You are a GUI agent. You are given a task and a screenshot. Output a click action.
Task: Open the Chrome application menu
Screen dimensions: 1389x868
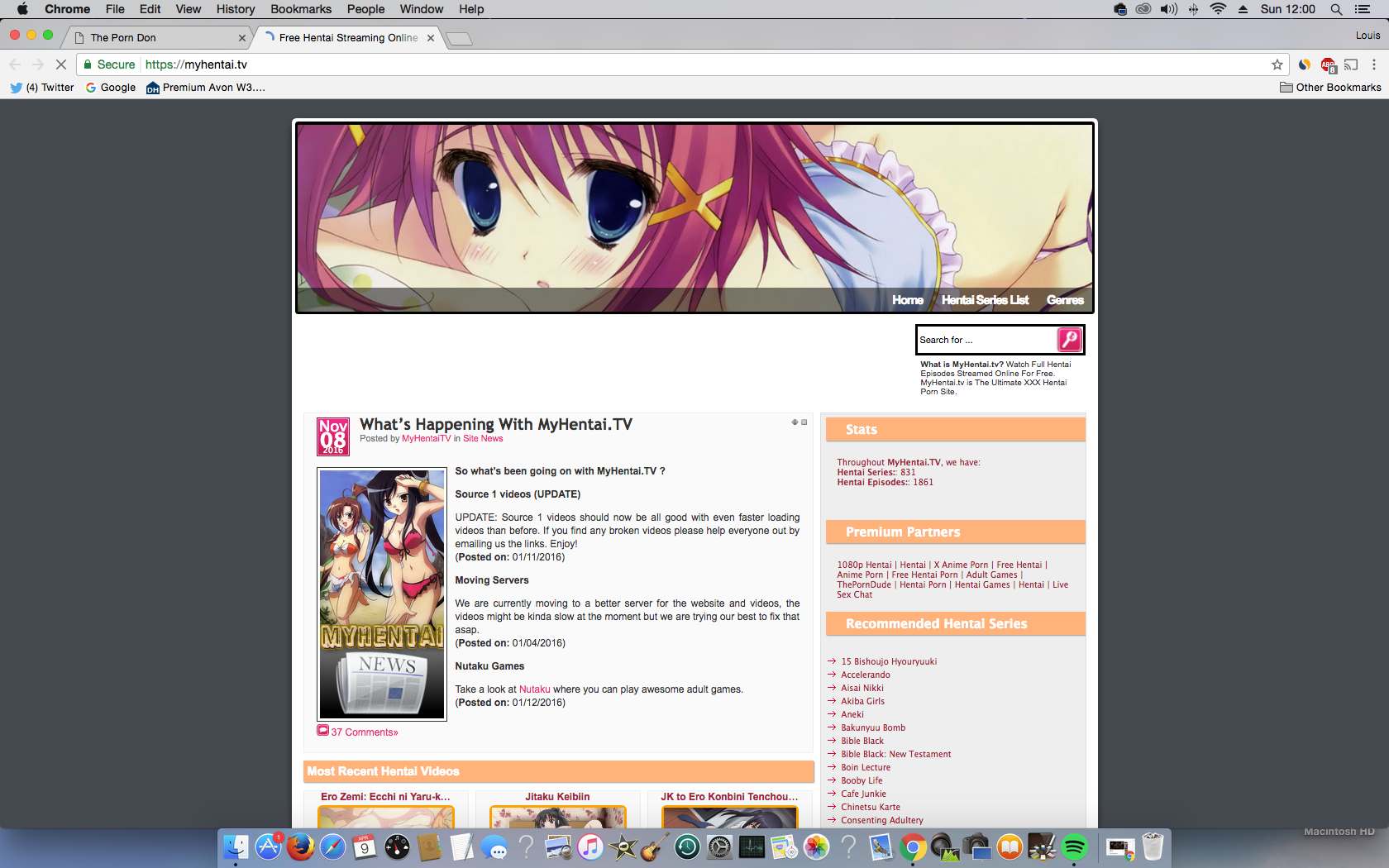(67, 9)
